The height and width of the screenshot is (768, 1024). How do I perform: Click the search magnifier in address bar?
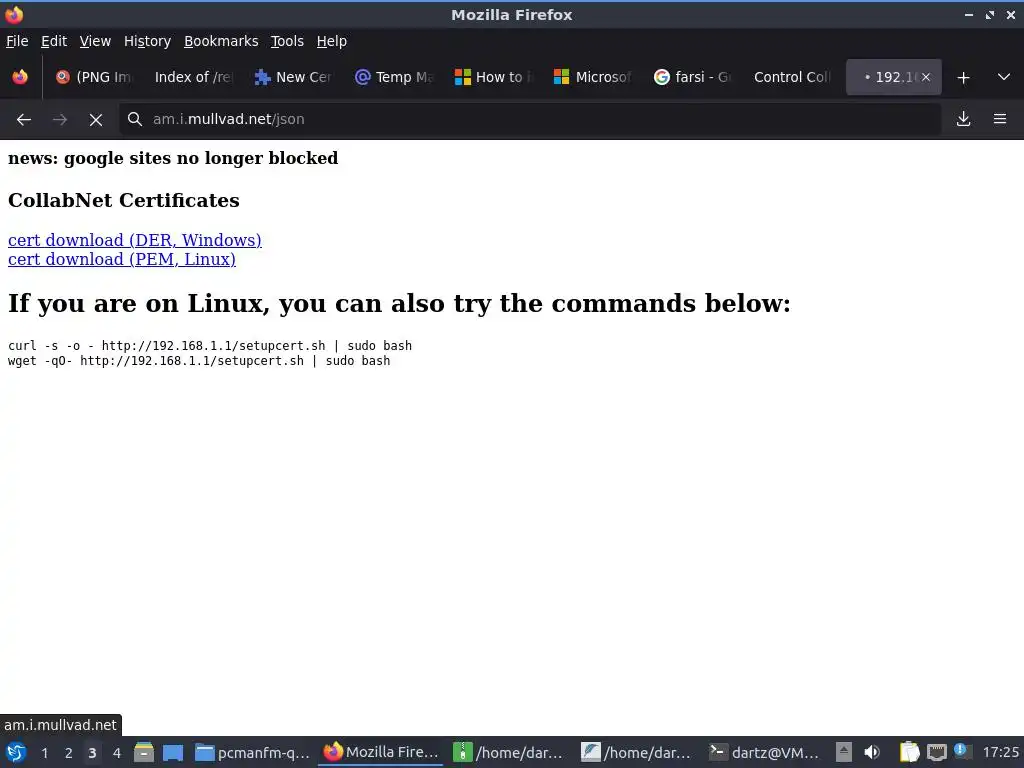[x=135, y=119]
